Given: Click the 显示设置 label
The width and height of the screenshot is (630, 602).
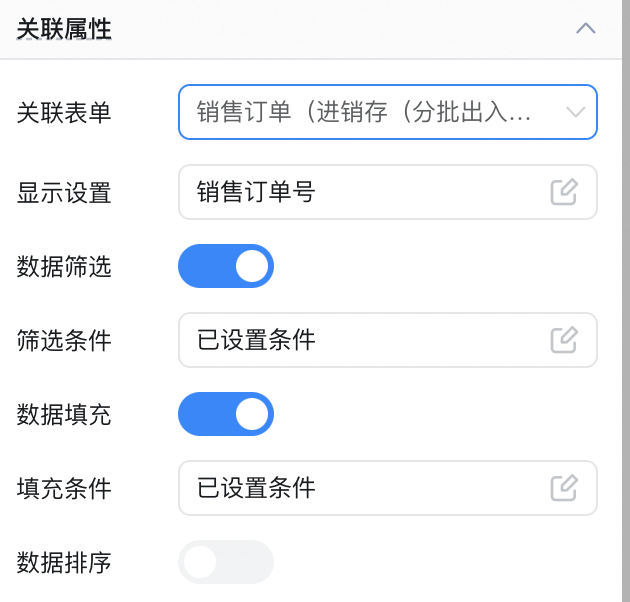Looking at the screenshot, I should tap(64, 192).
